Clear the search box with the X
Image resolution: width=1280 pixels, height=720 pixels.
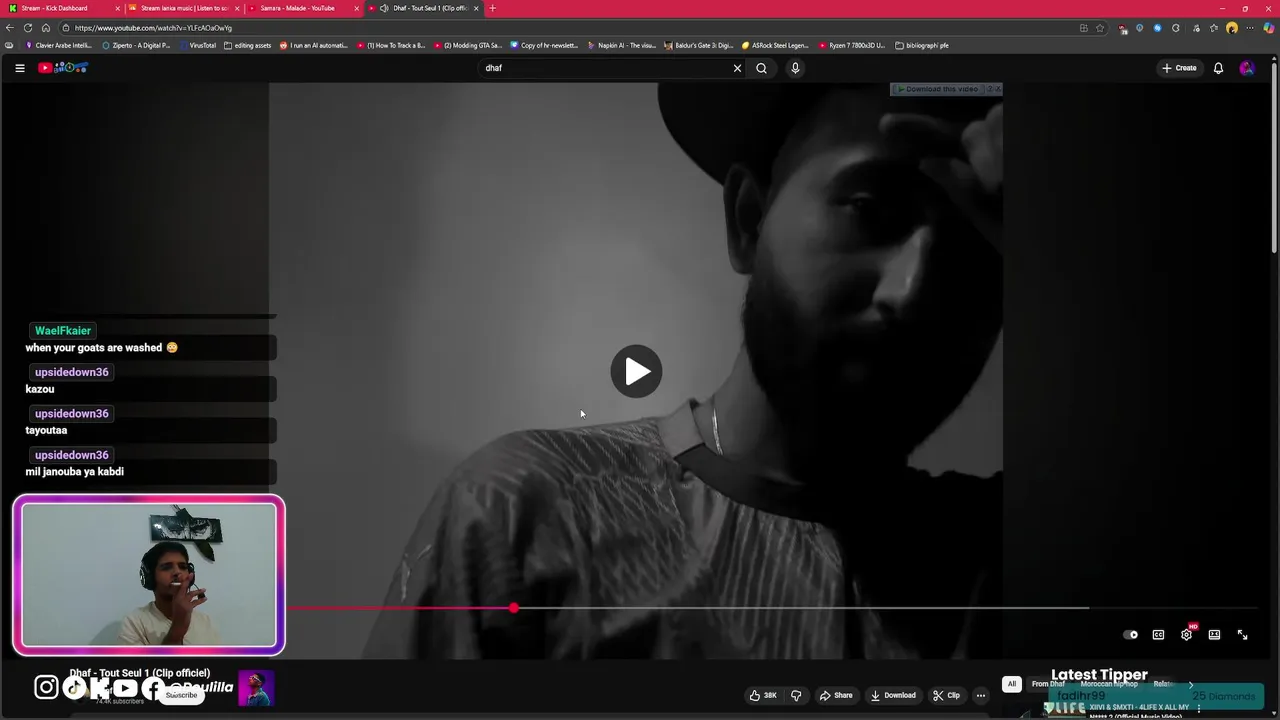737,68
